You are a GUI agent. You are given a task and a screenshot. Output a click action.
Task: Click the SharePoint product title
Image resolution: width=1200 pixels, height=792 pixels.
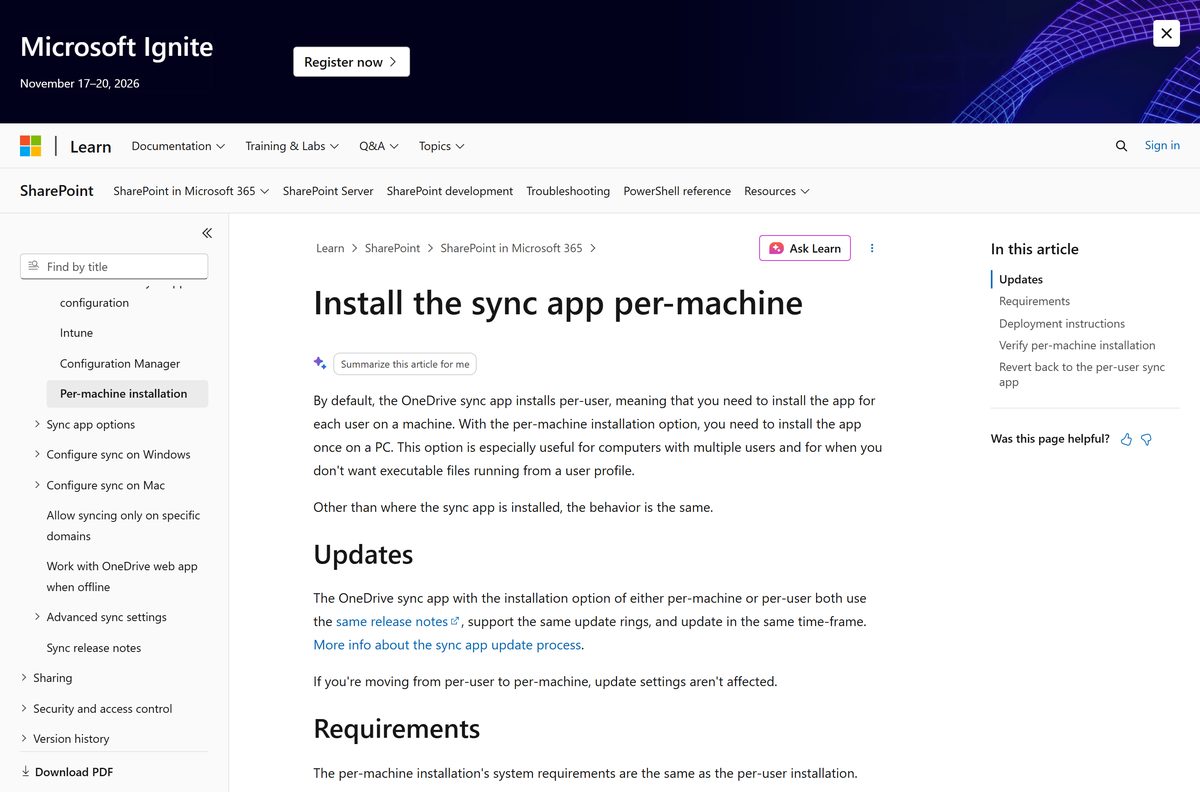[57, 190]
